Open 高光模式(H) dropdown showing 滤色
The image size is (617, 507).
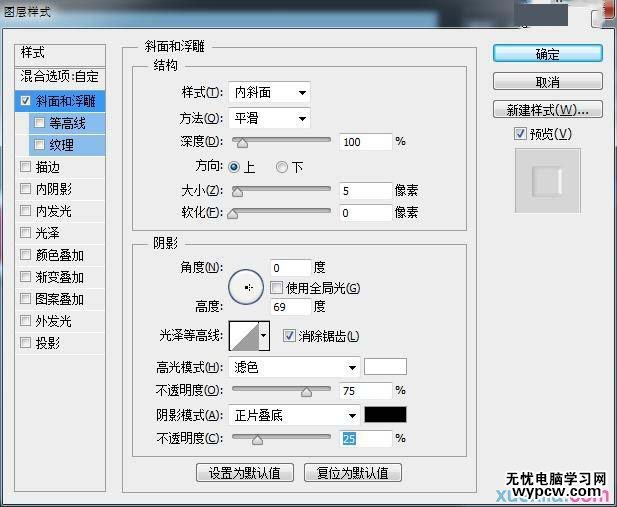coord(294,368)
